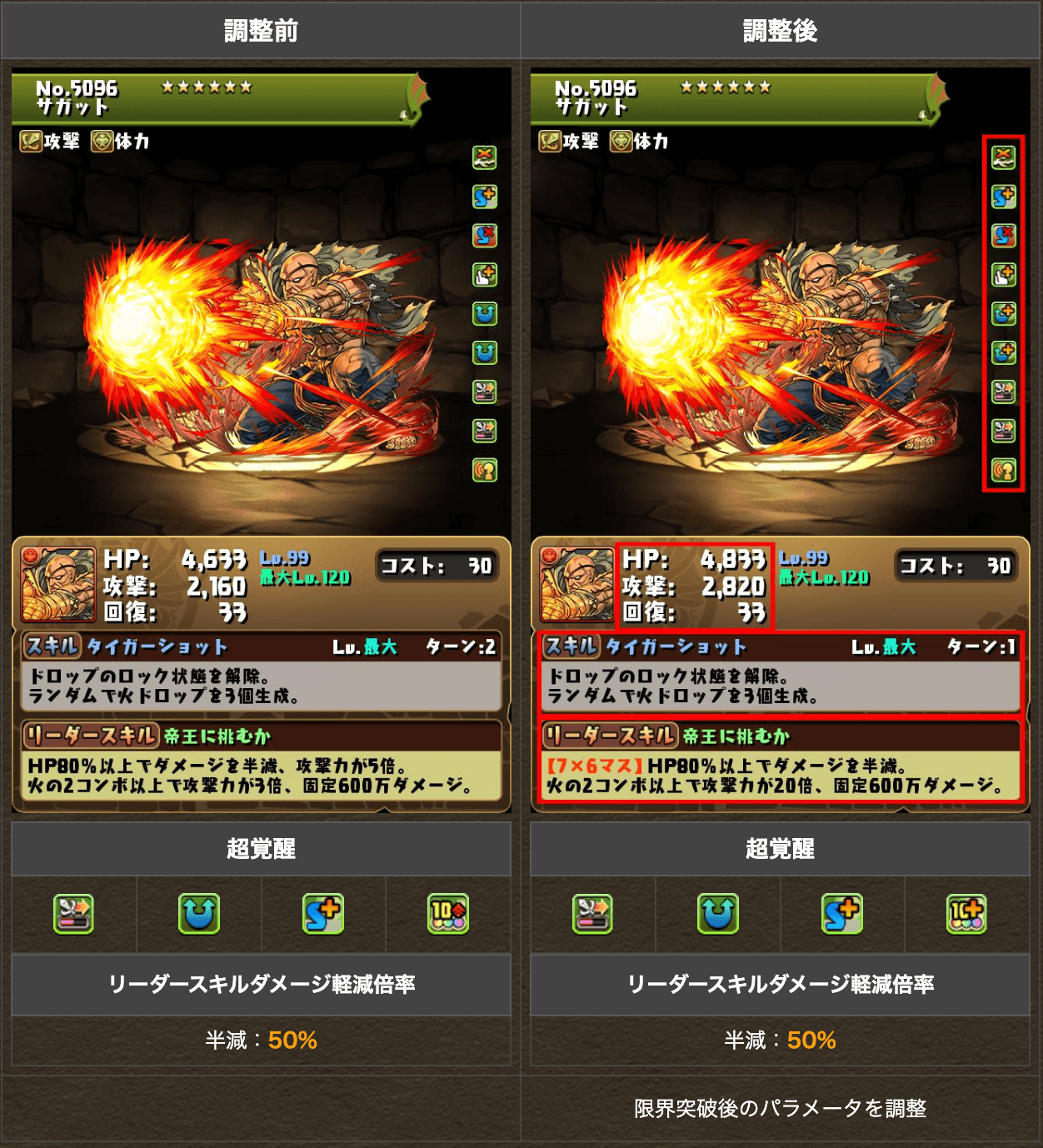Screen dimensions: 1043x1148
Task: Click the finger-plus awakening icon in 調整後 panel
Action: 1003,274
